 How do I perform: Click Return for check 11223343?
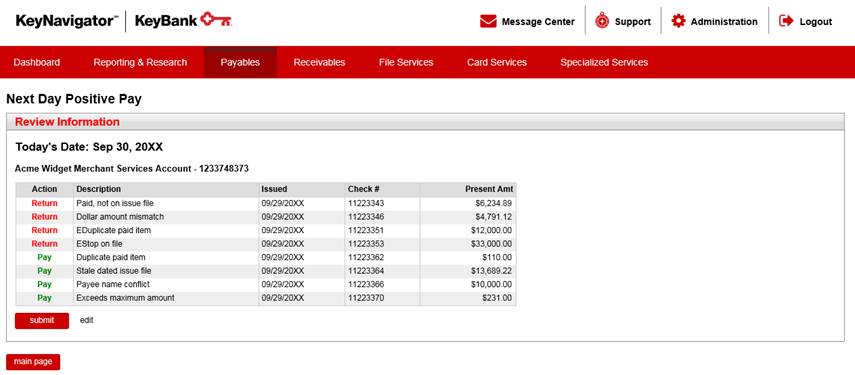click(44, 203)
